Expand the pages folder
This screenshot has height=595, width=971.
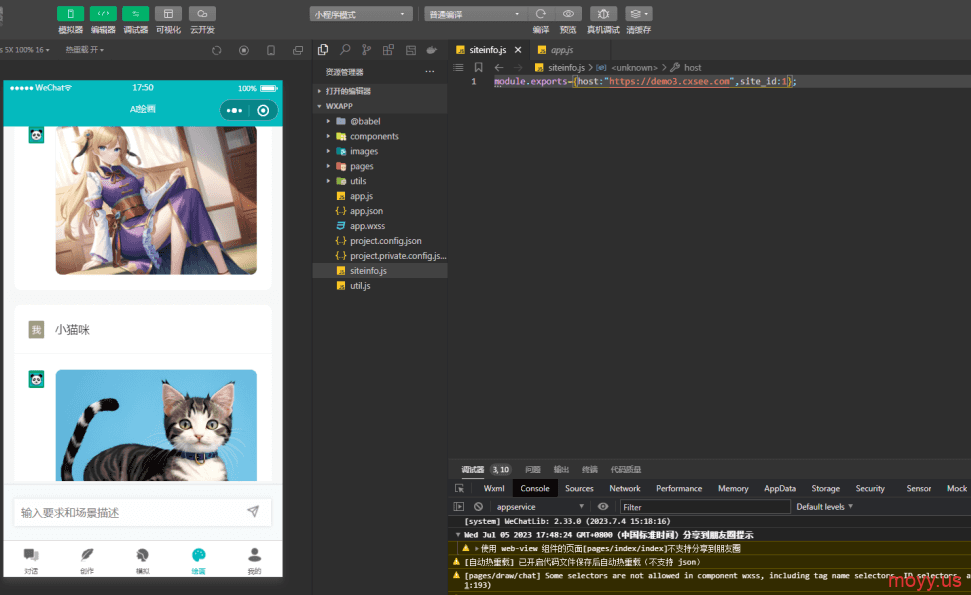[380, 166]
